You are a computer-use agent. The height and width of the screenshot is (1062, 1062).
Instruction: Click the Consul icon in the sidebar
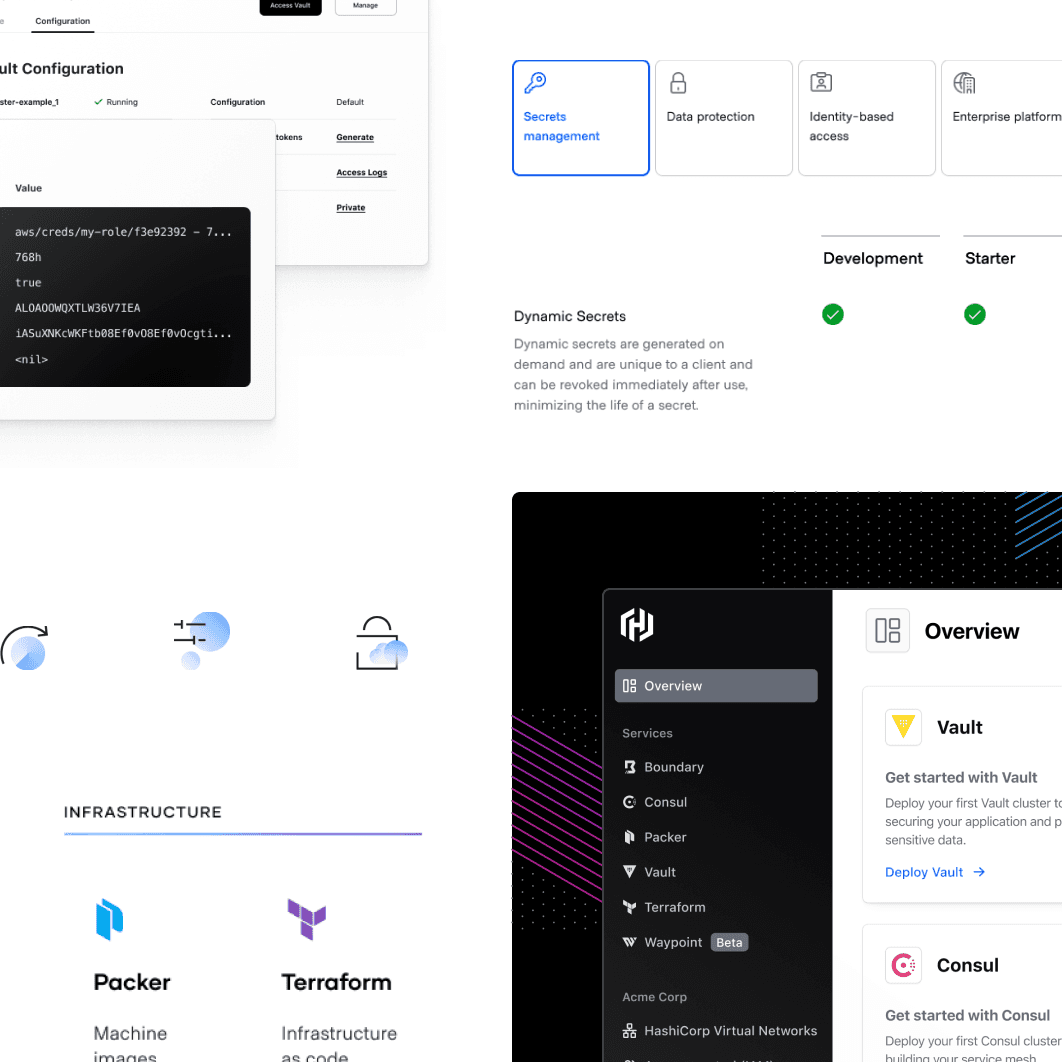629,802
